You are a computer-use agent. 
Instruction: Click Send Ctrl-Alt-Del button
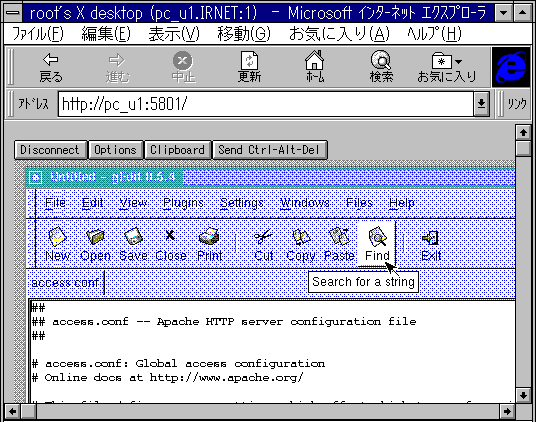click(x=269, y=150)
